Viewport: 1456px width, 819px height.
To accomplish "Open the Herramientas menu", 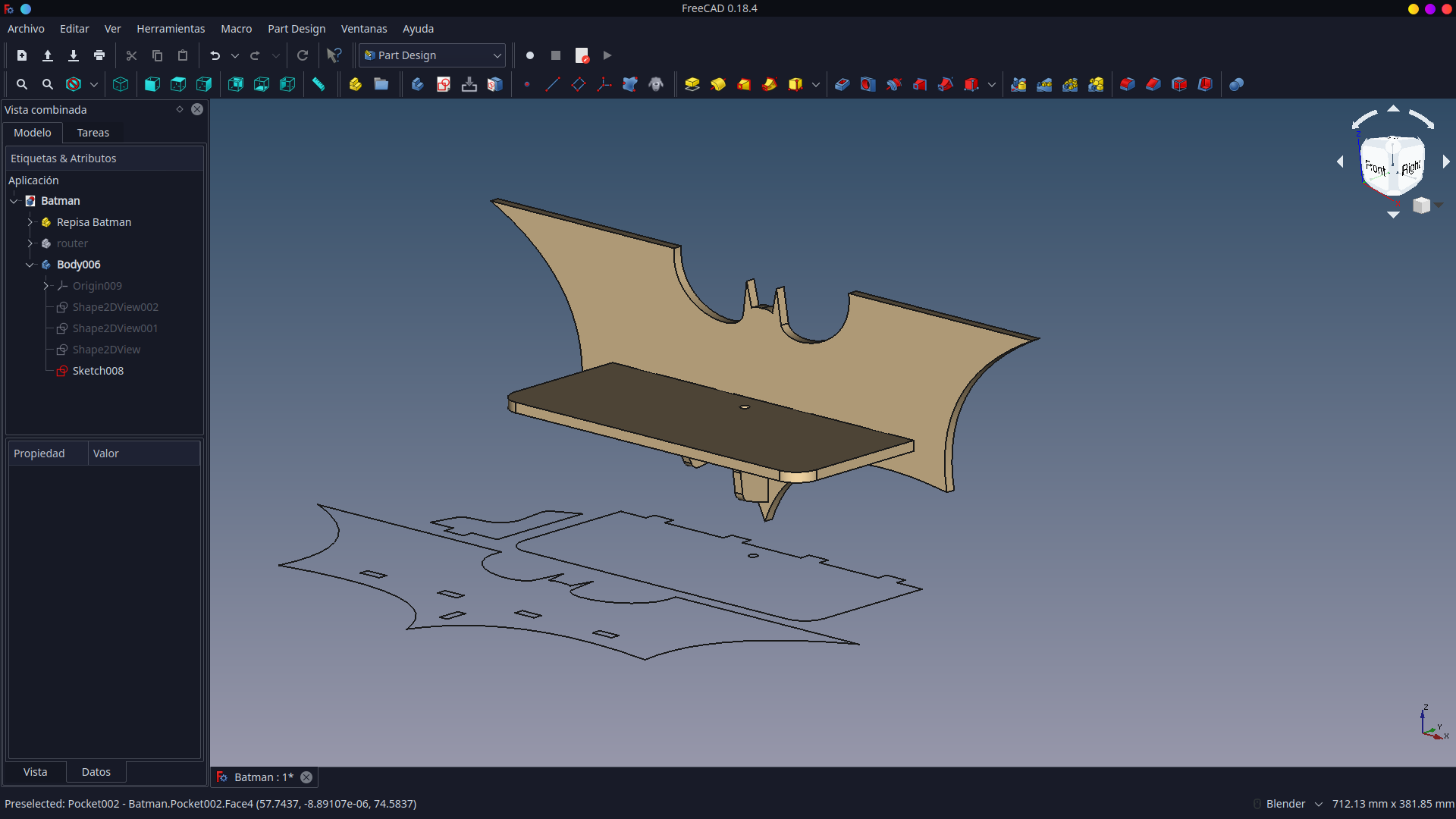I will pos(171,29).
